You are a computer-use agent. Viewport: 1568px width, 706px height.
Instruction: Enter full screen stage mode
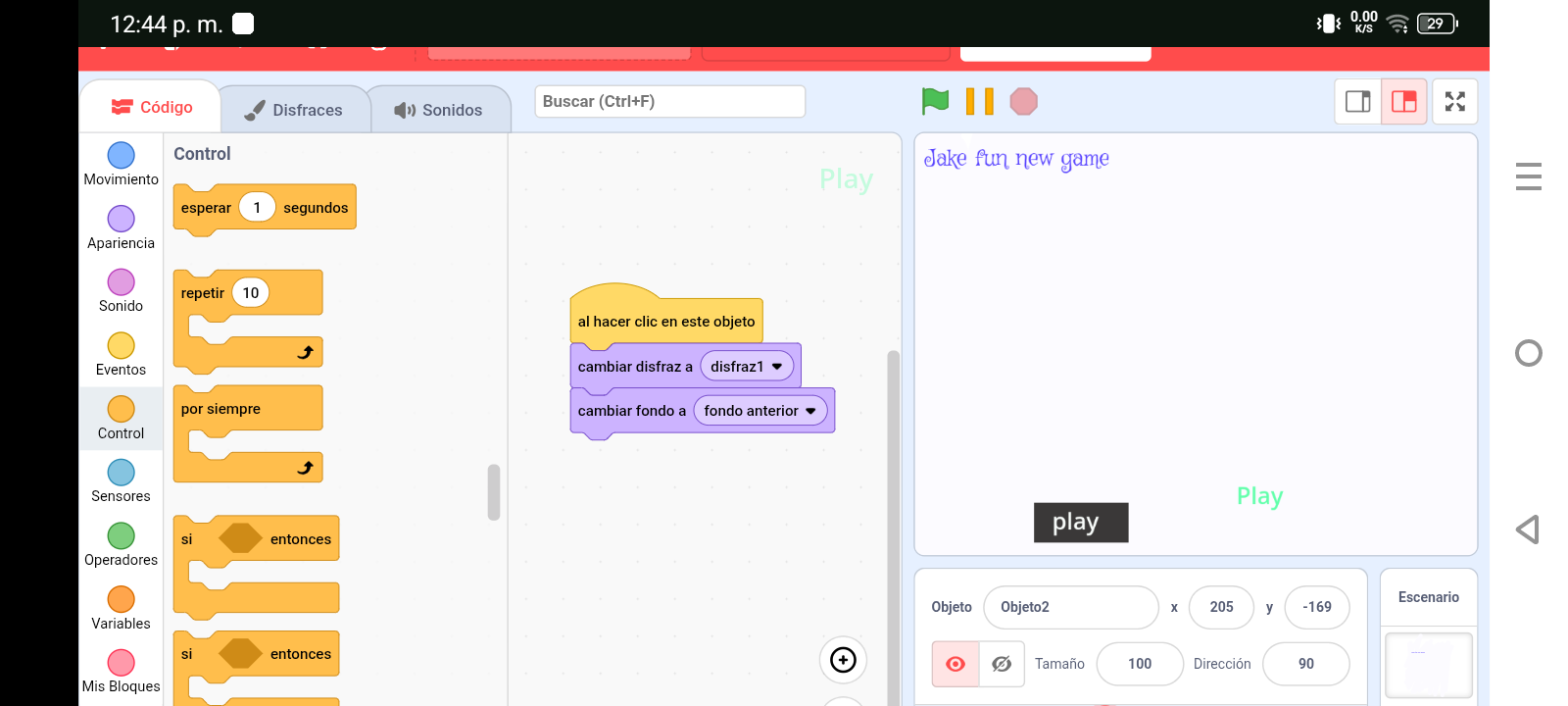1454,101
